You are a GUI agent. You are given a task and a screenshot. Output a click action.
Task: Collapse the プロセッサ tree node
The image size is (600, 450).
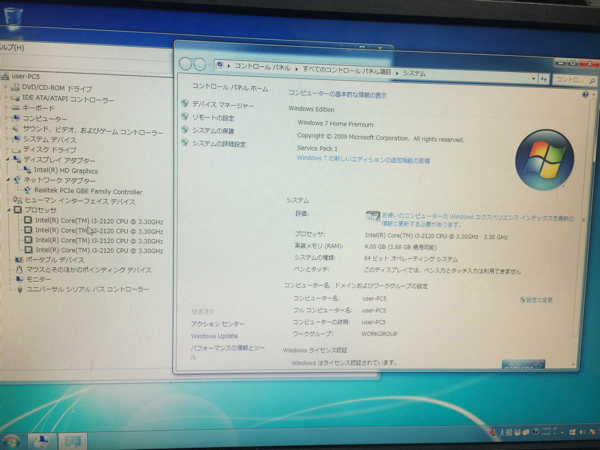click(9, 210)
